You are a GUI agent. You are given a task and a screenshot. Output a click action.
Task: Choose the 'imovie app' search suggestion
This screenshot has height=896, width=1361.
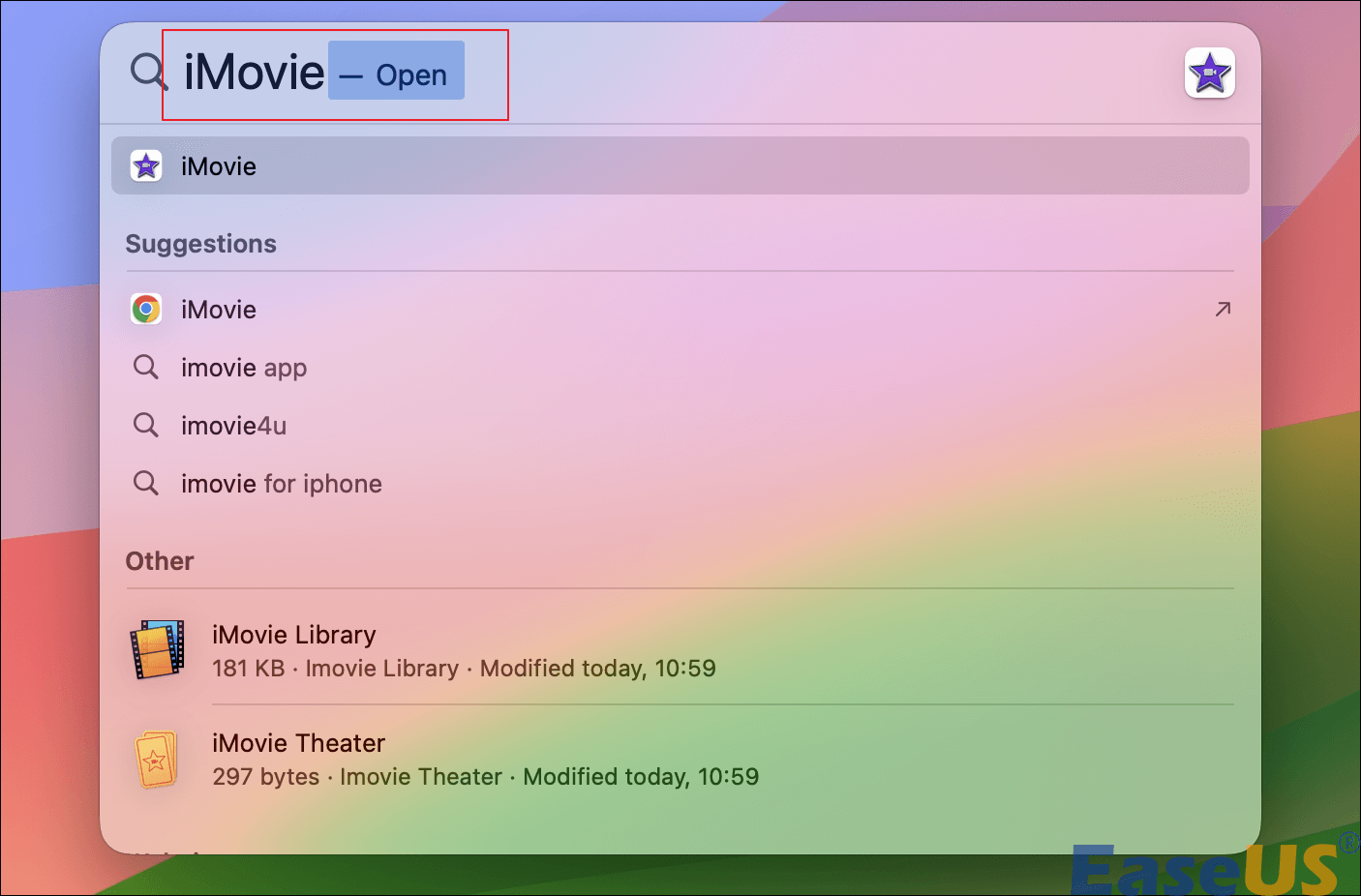(x=680, y=368)
